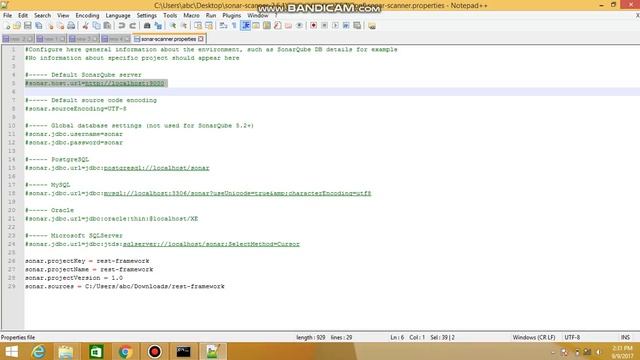Screen dimensions: 640x360
Task: Zoom out using the toolbar icon
Action: click(184, 26)
